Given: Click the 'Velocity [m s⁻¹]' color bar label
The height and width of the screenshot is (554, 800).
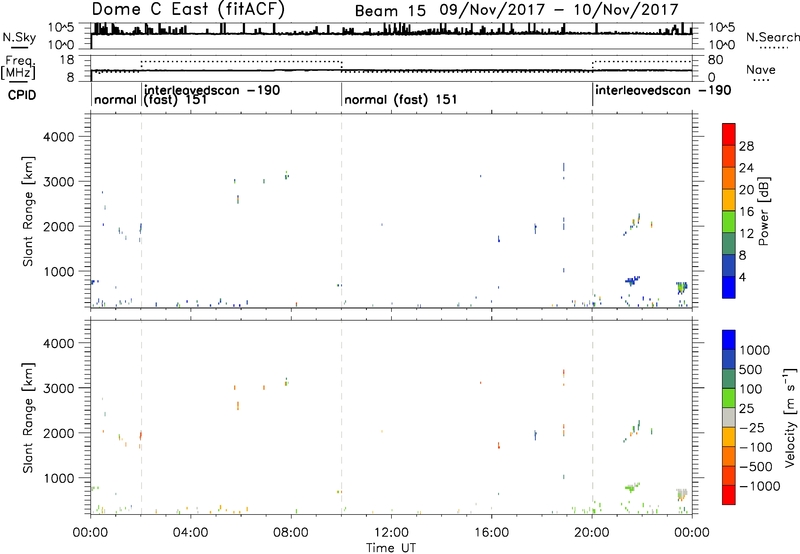Looking at the screenshot, I should 789,417.
